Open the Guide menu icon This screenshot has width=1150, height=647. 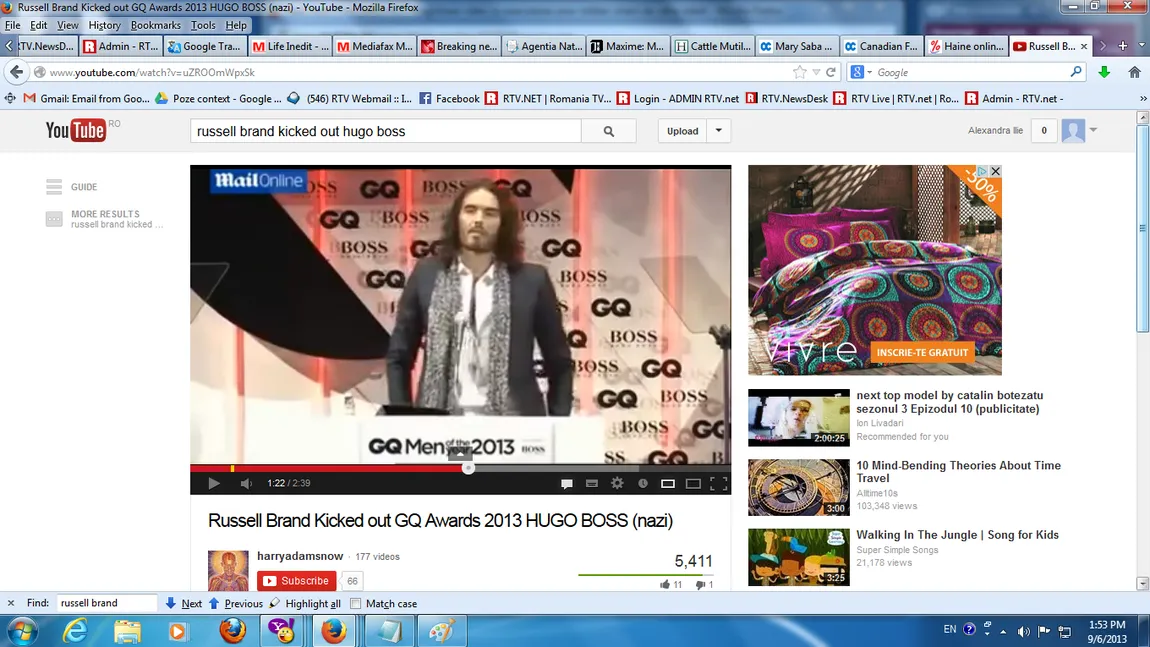coord(54,187)
